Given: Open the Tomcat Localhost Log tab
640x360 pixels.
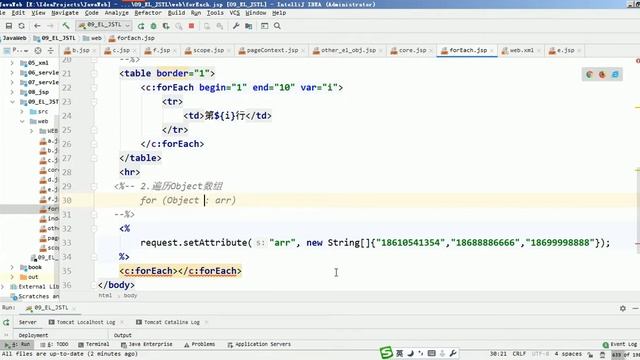Looking at the screenshot, I should (86, 322).
